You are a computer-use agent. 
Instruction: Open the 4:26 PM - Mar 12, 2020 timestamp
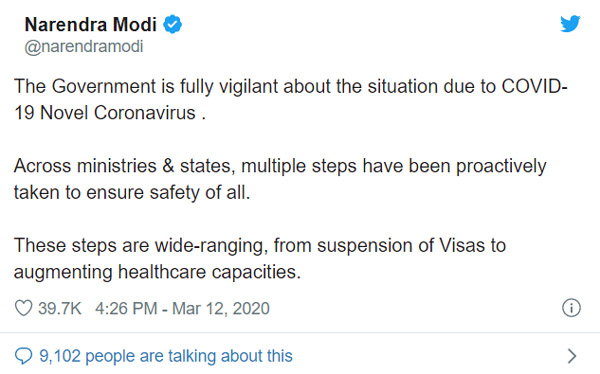tap(183, 308)
